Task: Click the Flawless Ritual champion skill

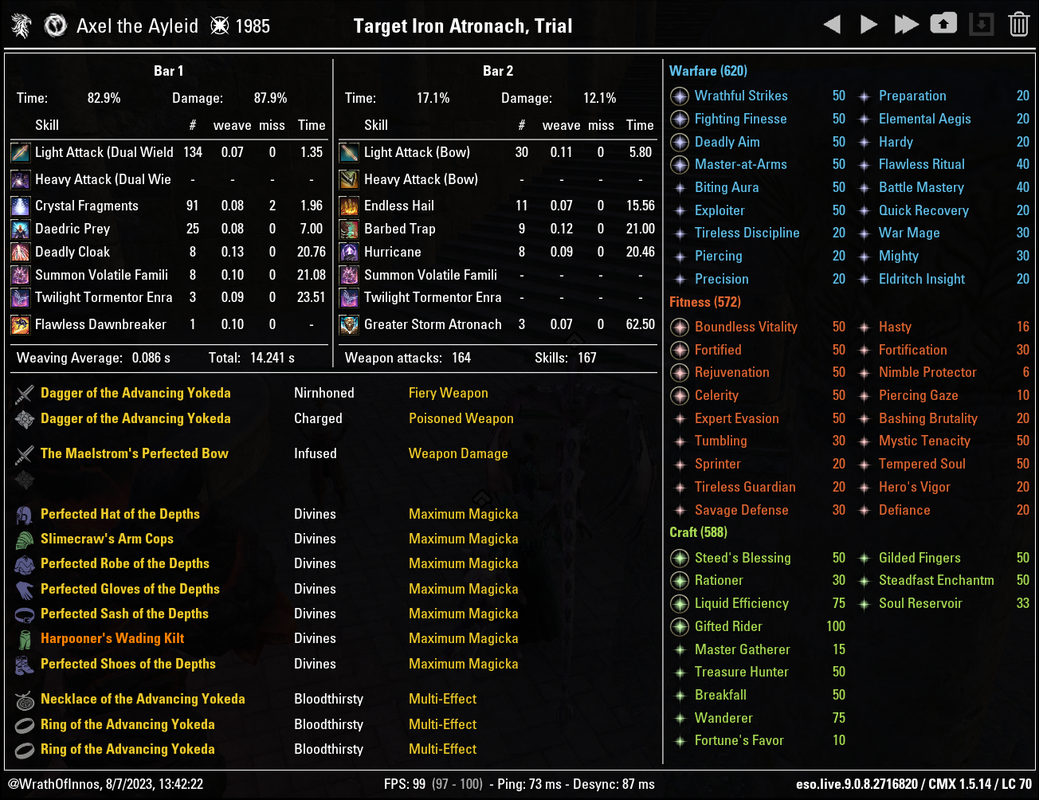Action: (921, 164)
